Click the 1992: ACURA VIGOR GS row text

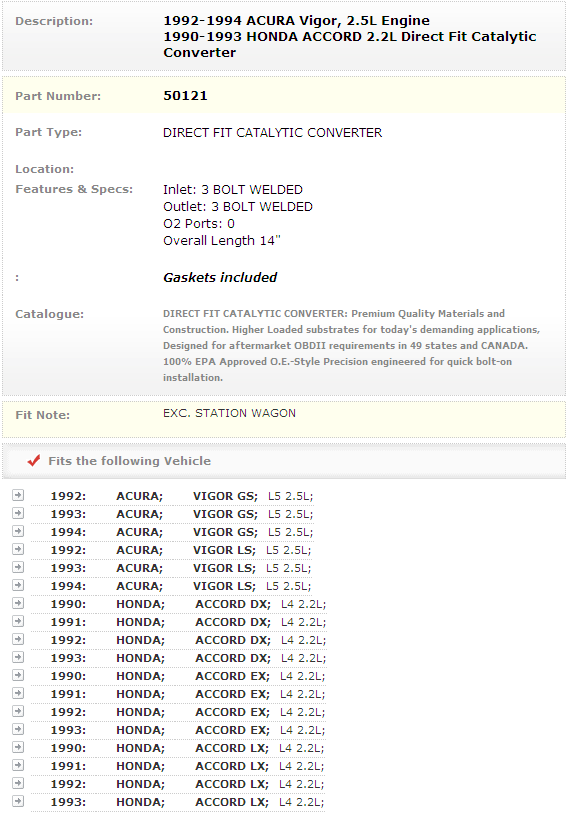(x=181, y=496)
